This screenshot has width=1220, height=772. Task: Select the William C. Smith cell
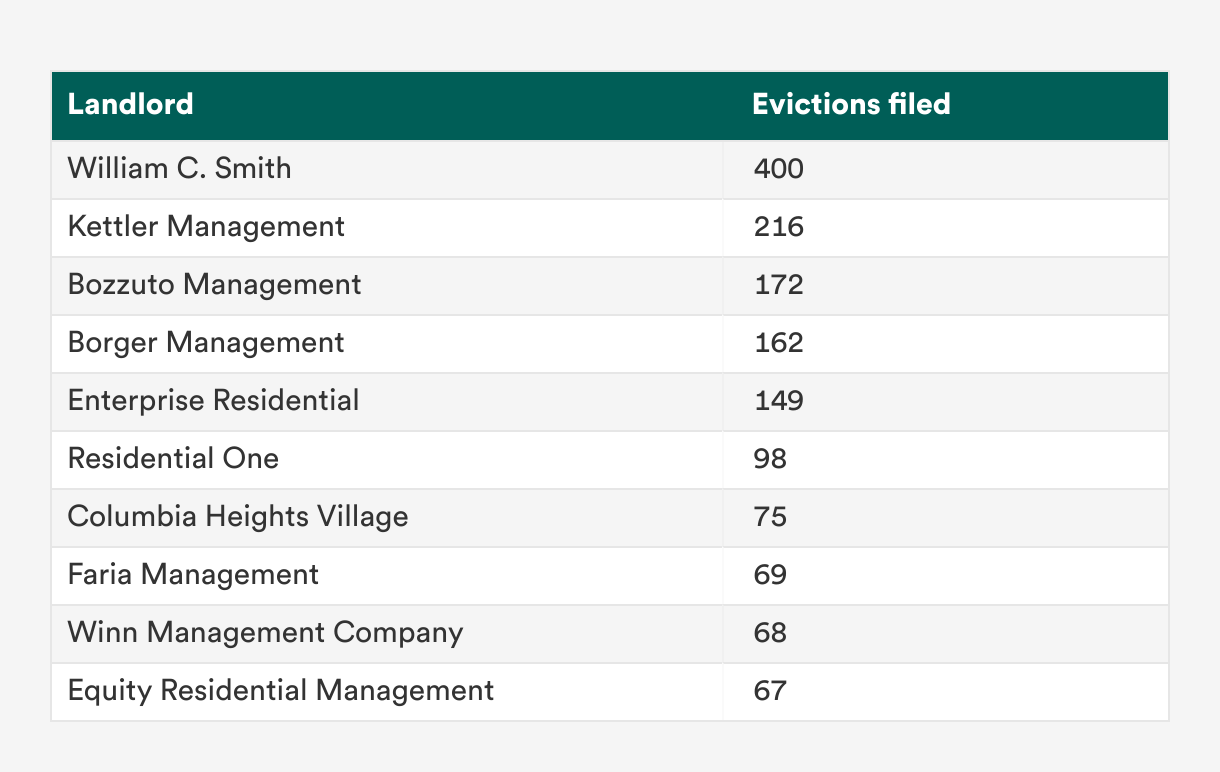pos(180,168)
